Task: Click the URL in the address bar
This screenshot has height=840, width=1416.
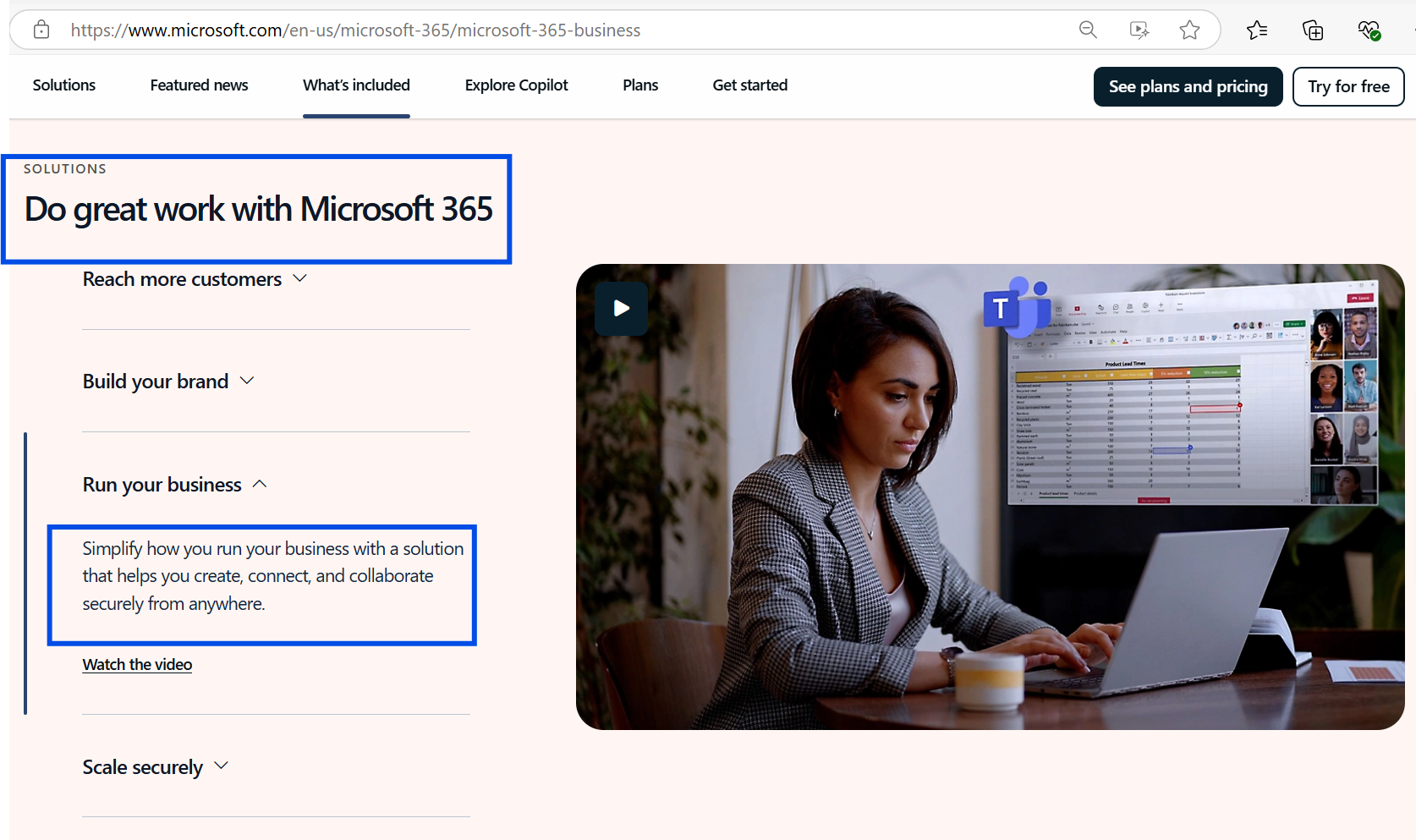Action: tap(355, 30)
